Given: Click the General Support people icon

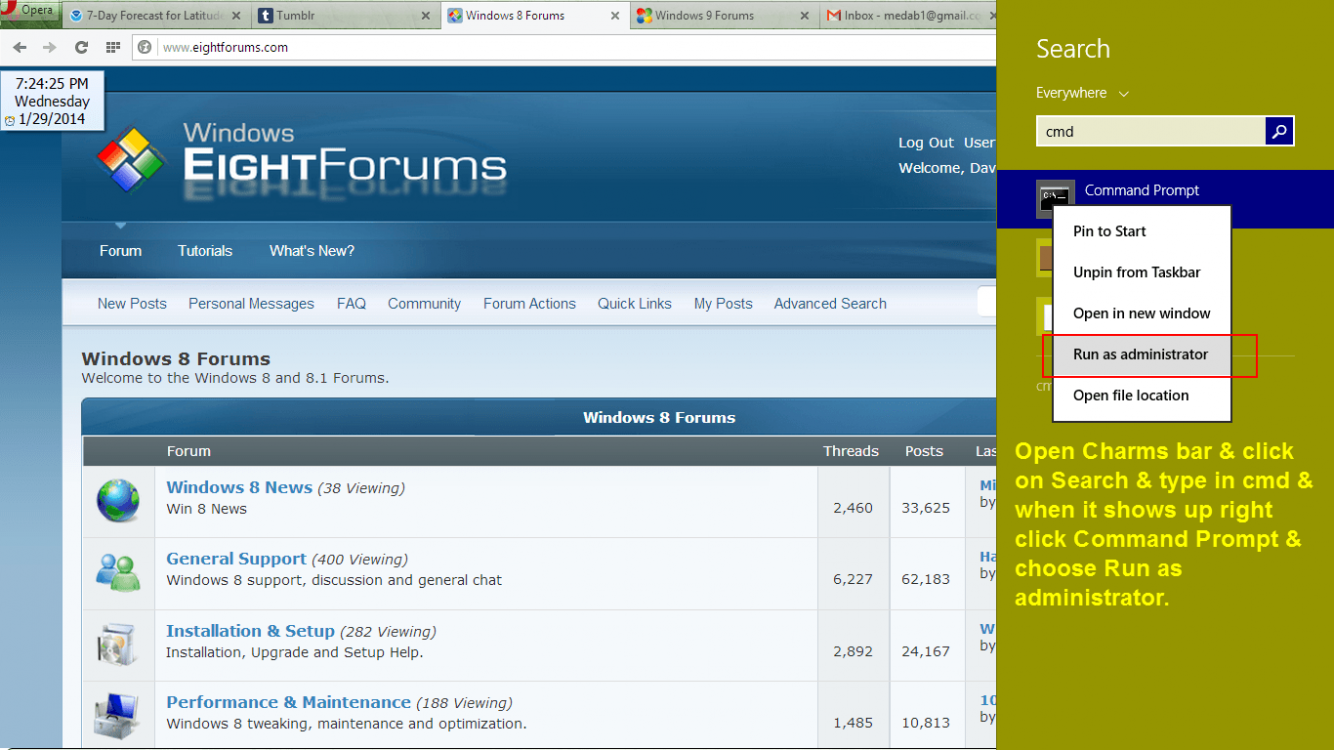Looking at the screenshot, I should 118,571.
